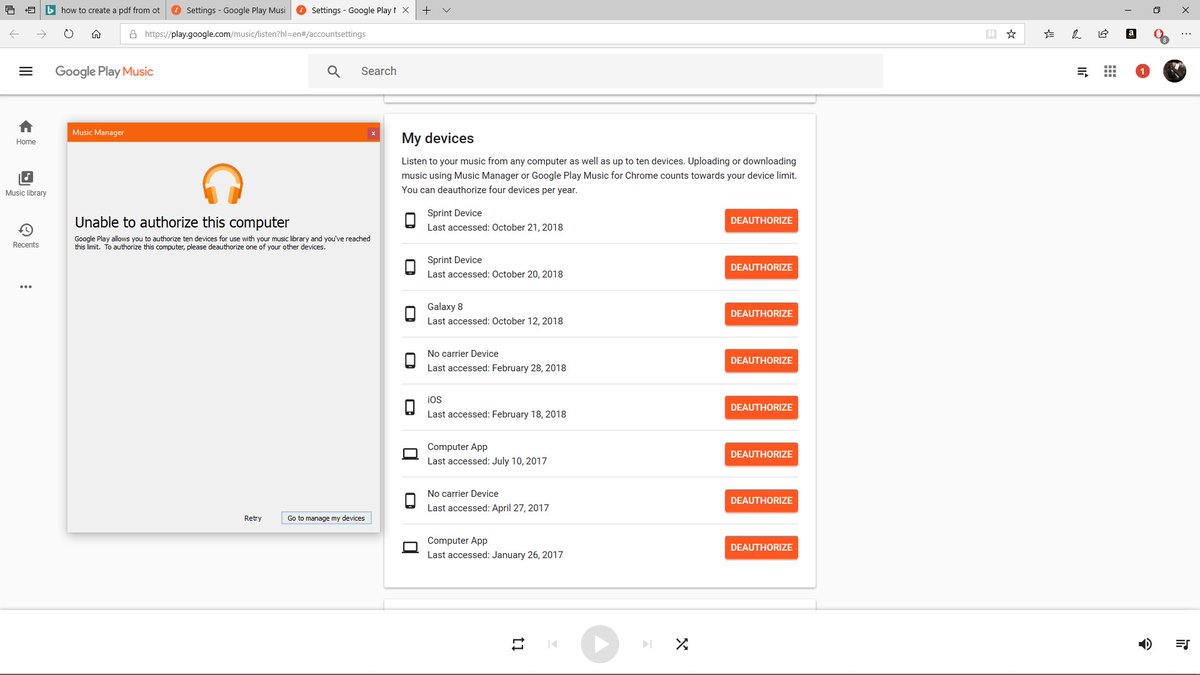Open the red notifications badge
The height and width of the screenshot is (675, 1200).
[x=1142, y=71]
